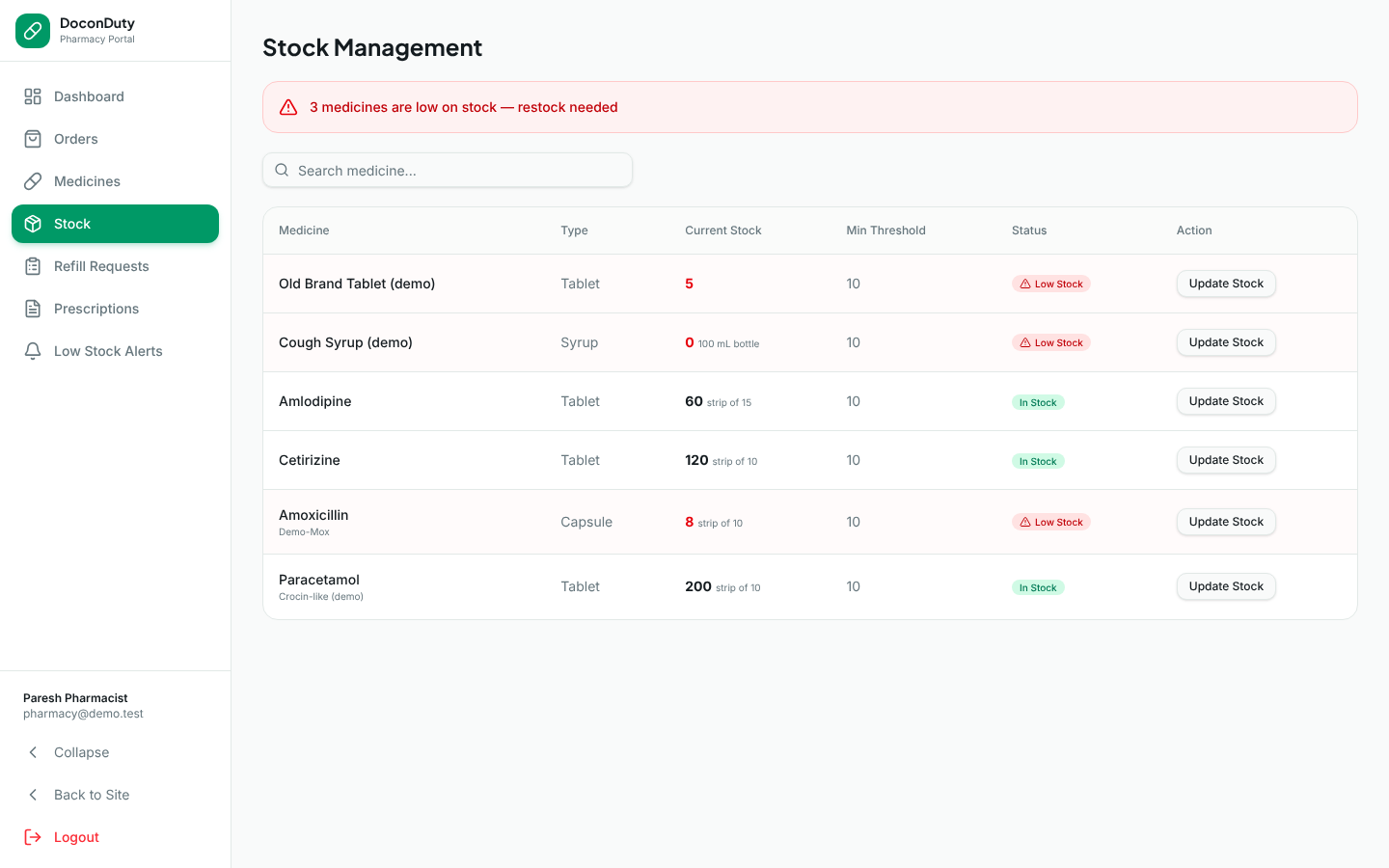The image size is (1389, 868).
Task: Log out of the pharmacy portal
Action: click(115, 837)
